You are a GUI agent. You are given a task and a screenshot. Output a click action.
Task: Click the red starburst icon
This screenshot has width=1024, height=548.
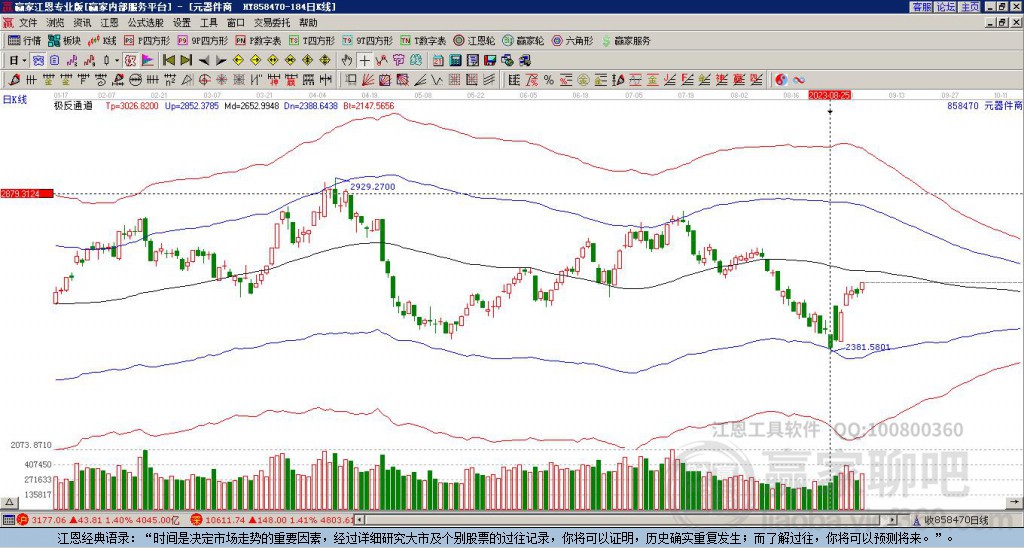tap(222, 80)
